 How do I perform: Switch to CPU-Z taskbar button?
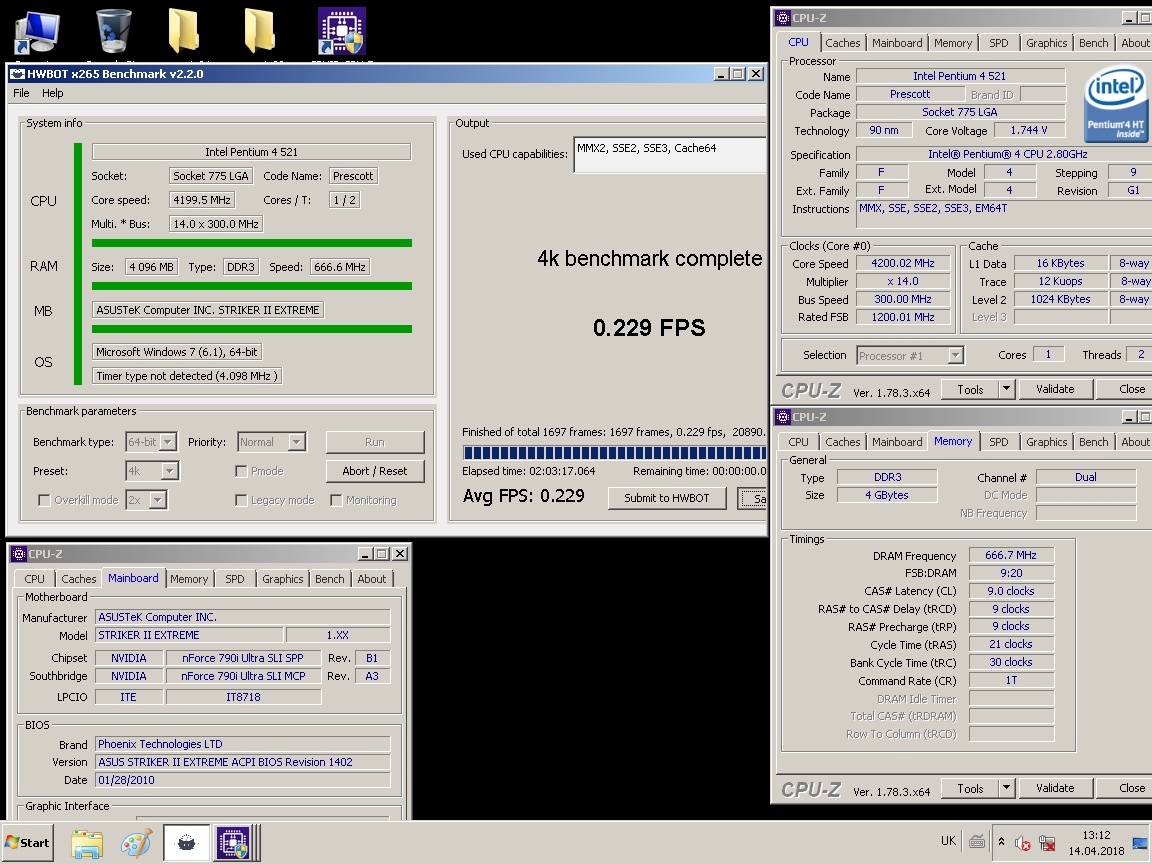(x=236, y=843)
